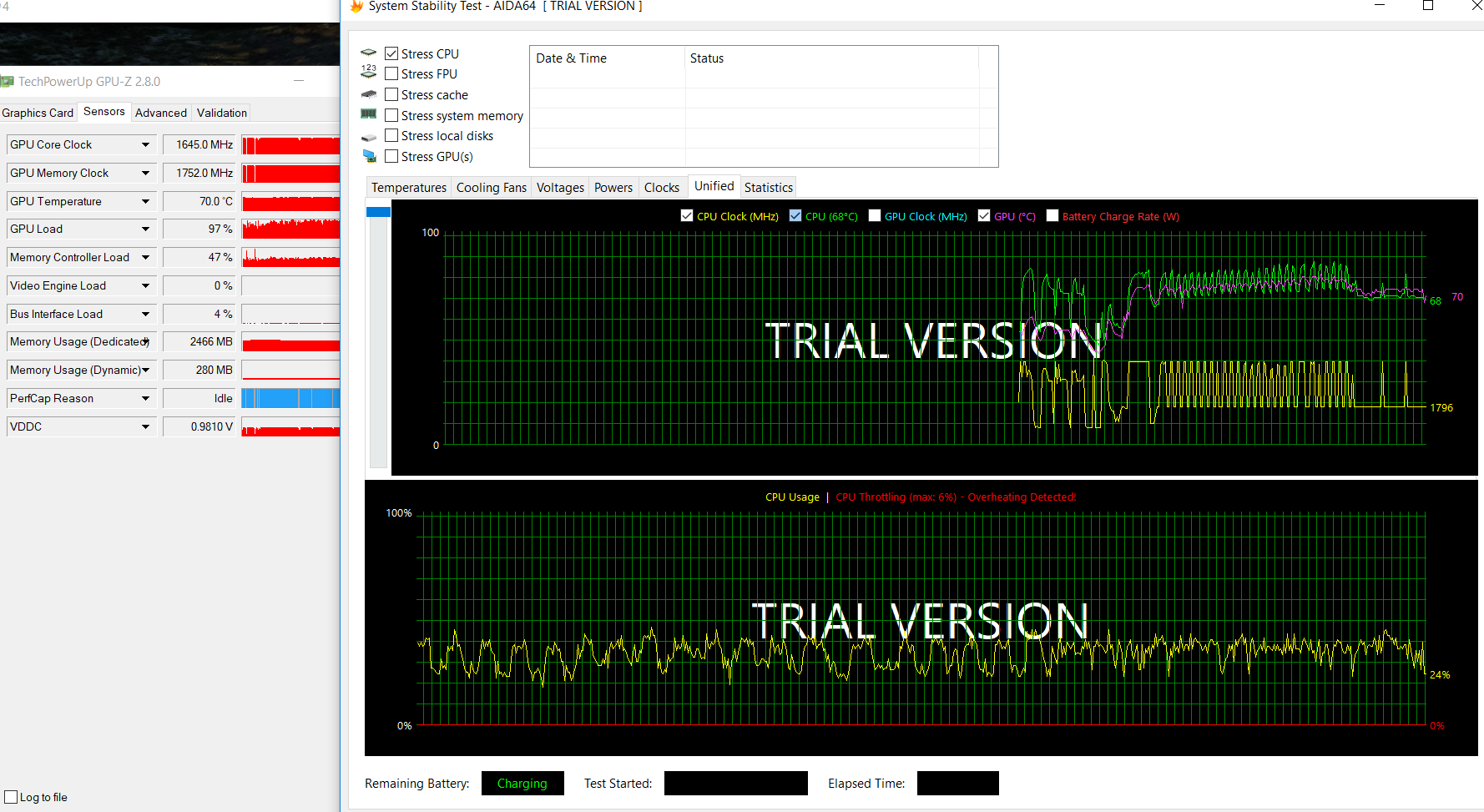Image resolution: width=1484 pixels, height=812 pixels.
Task: Click the Status column header
Action: click(x=832, y=58)
